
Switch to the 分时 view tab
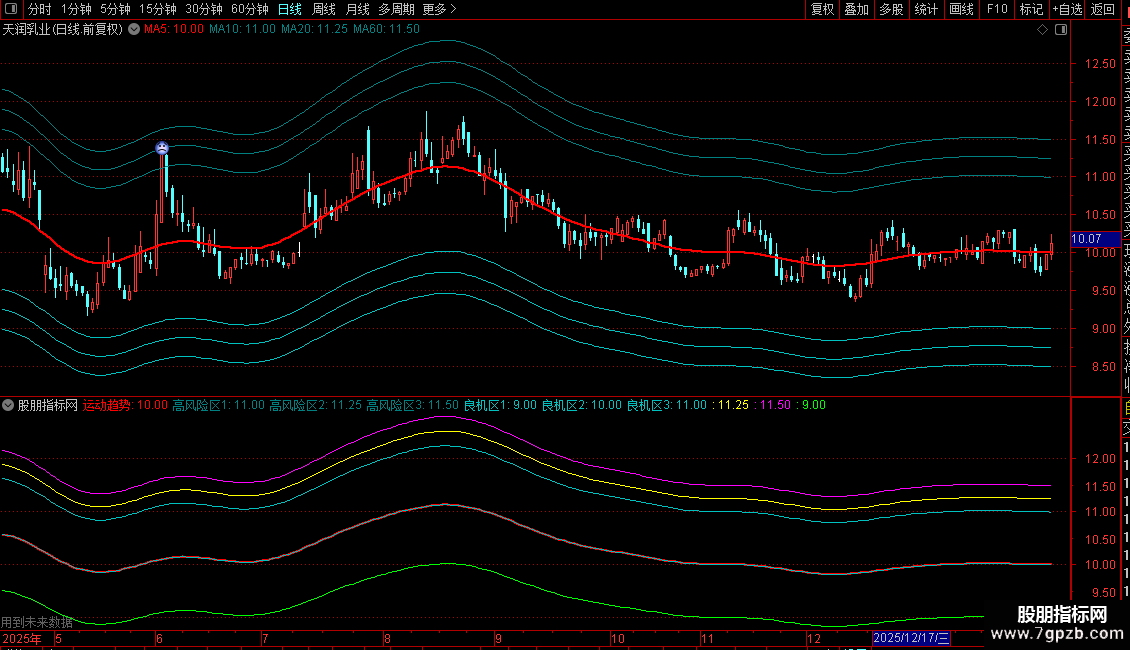pyautogui.click(x=39, y=9)
